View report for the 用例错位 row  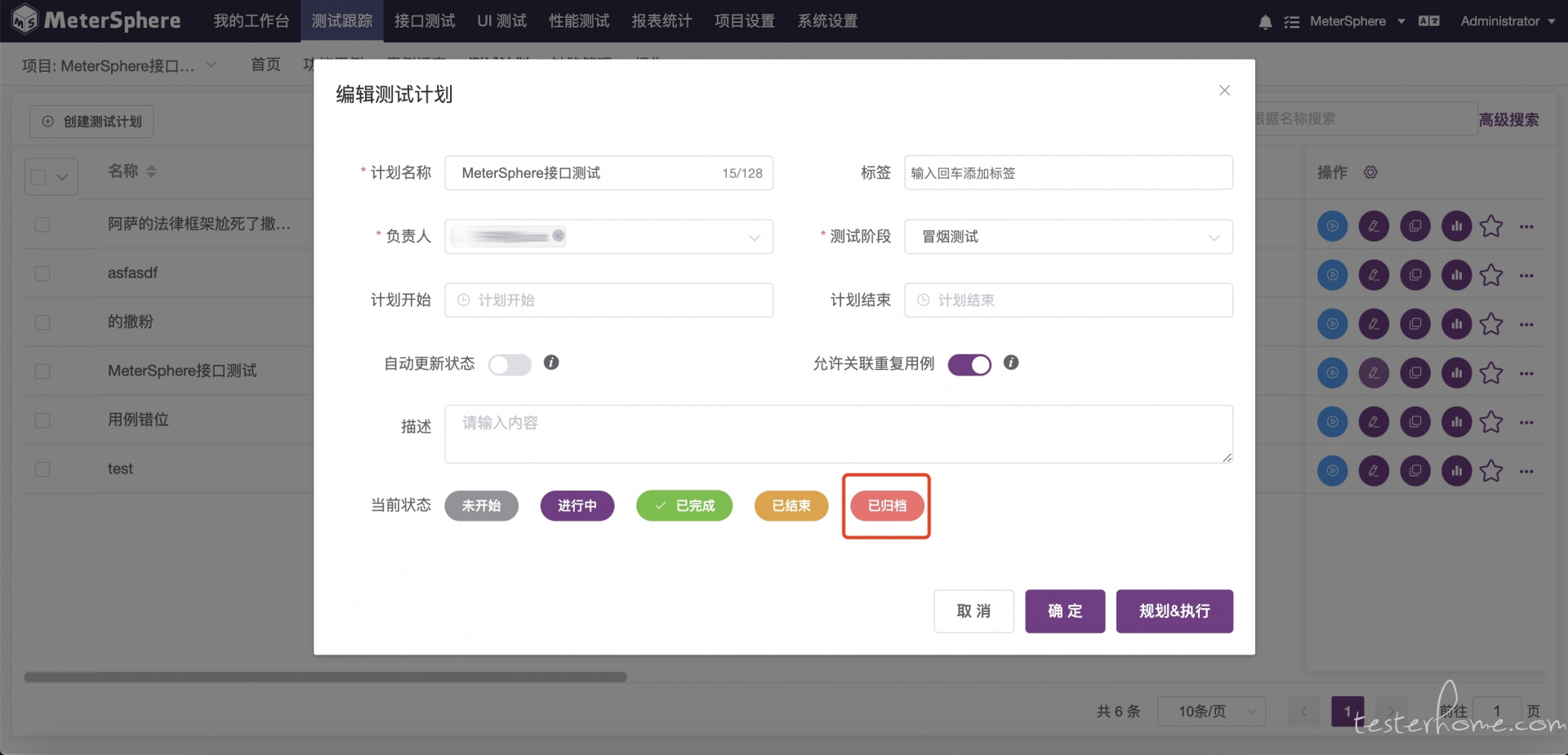1456,422
